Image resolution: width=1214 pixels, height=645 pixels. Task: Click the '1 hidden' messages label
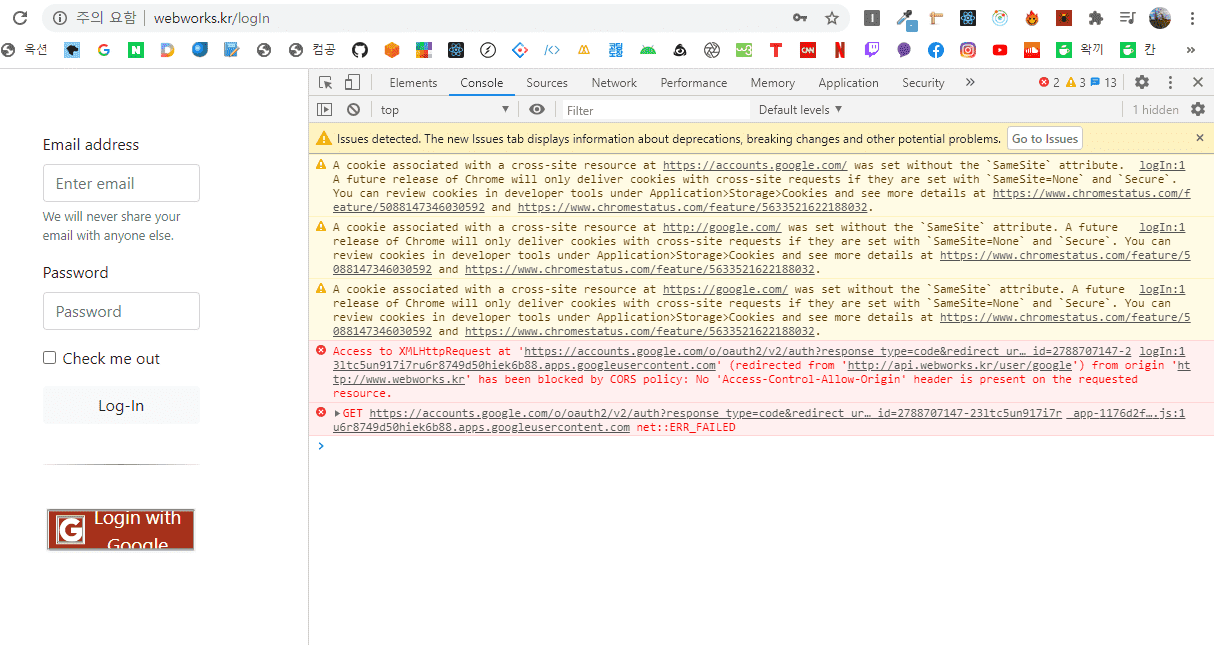tap(1155, 110)
